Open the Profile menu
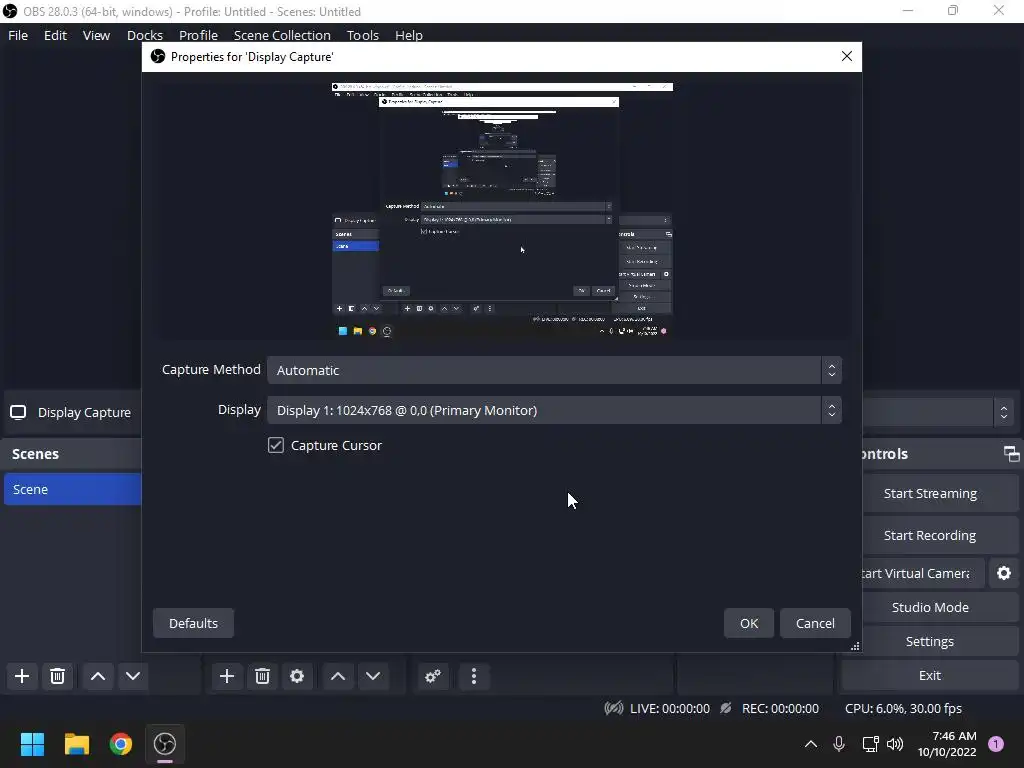1024x768 pixels. tap(199, 35)
